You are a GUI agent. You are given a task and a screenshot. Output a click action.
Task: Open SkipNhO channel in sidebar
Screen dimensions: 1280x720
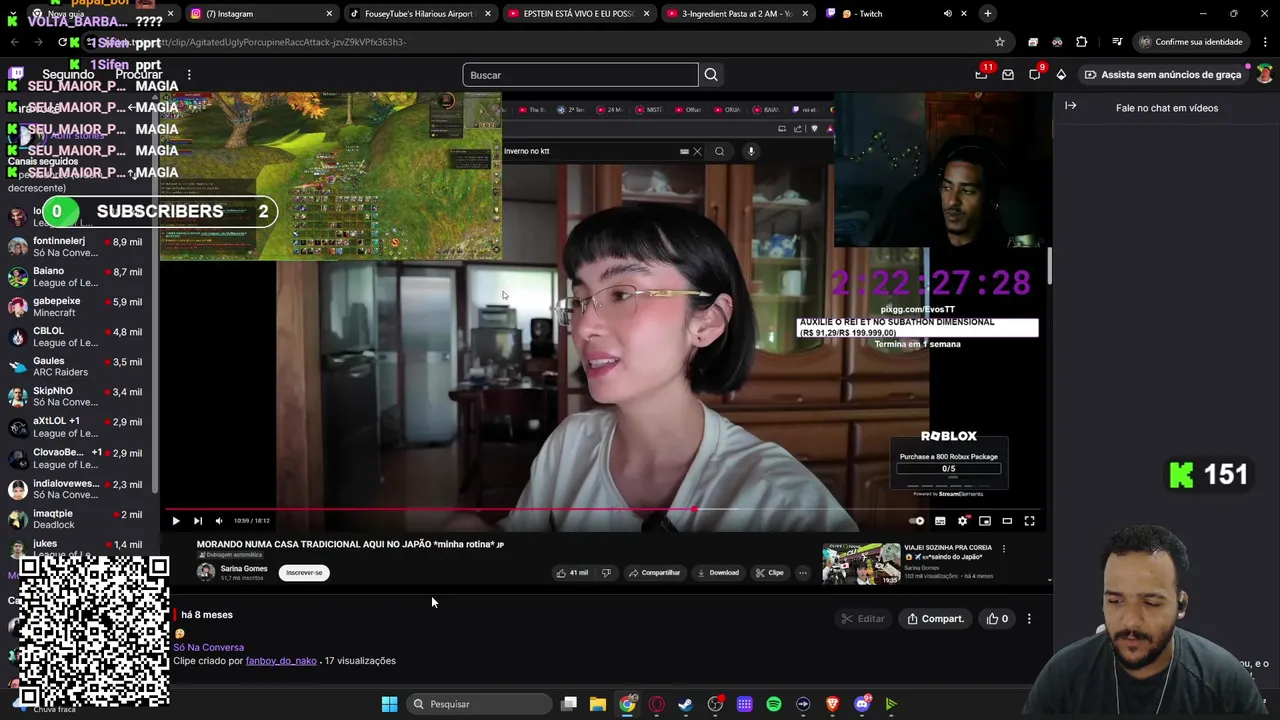point(76,397)
